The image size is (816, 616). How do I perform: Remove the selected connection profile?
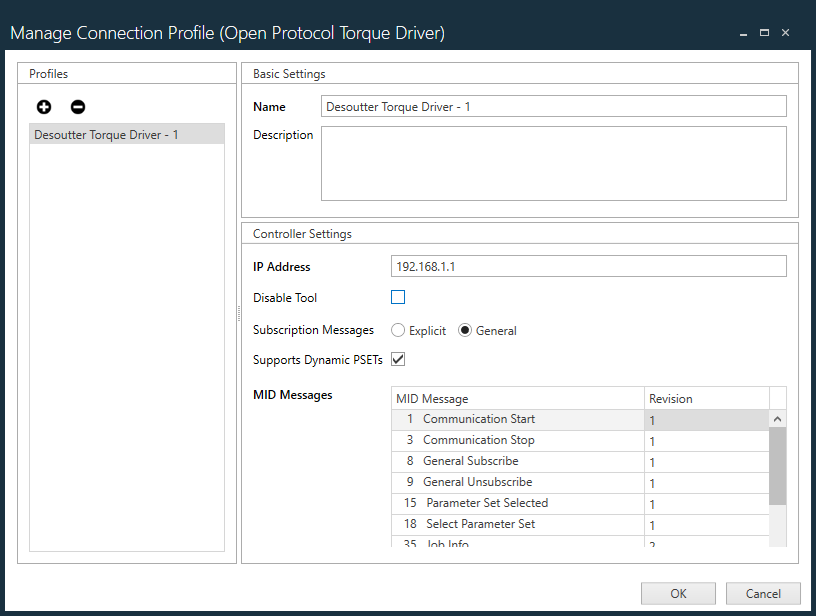coord(77,106)
